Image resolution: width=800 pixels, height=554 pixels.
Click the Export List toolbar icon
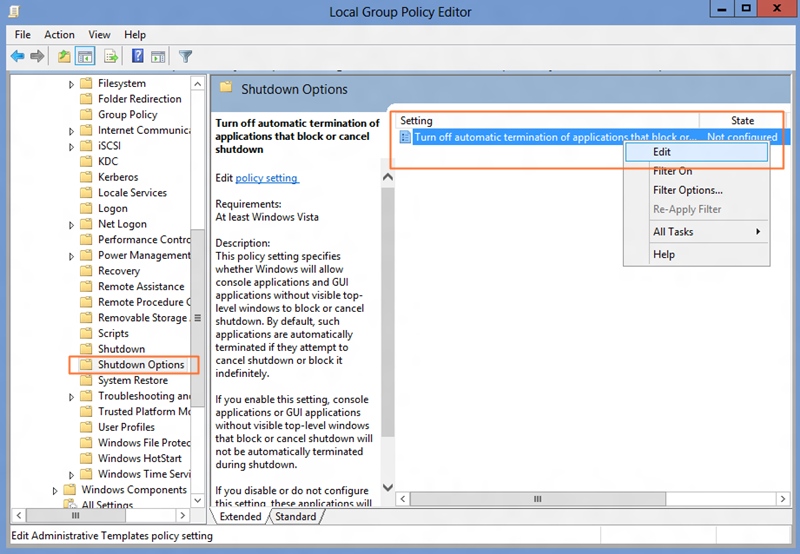tap(111, 56)
